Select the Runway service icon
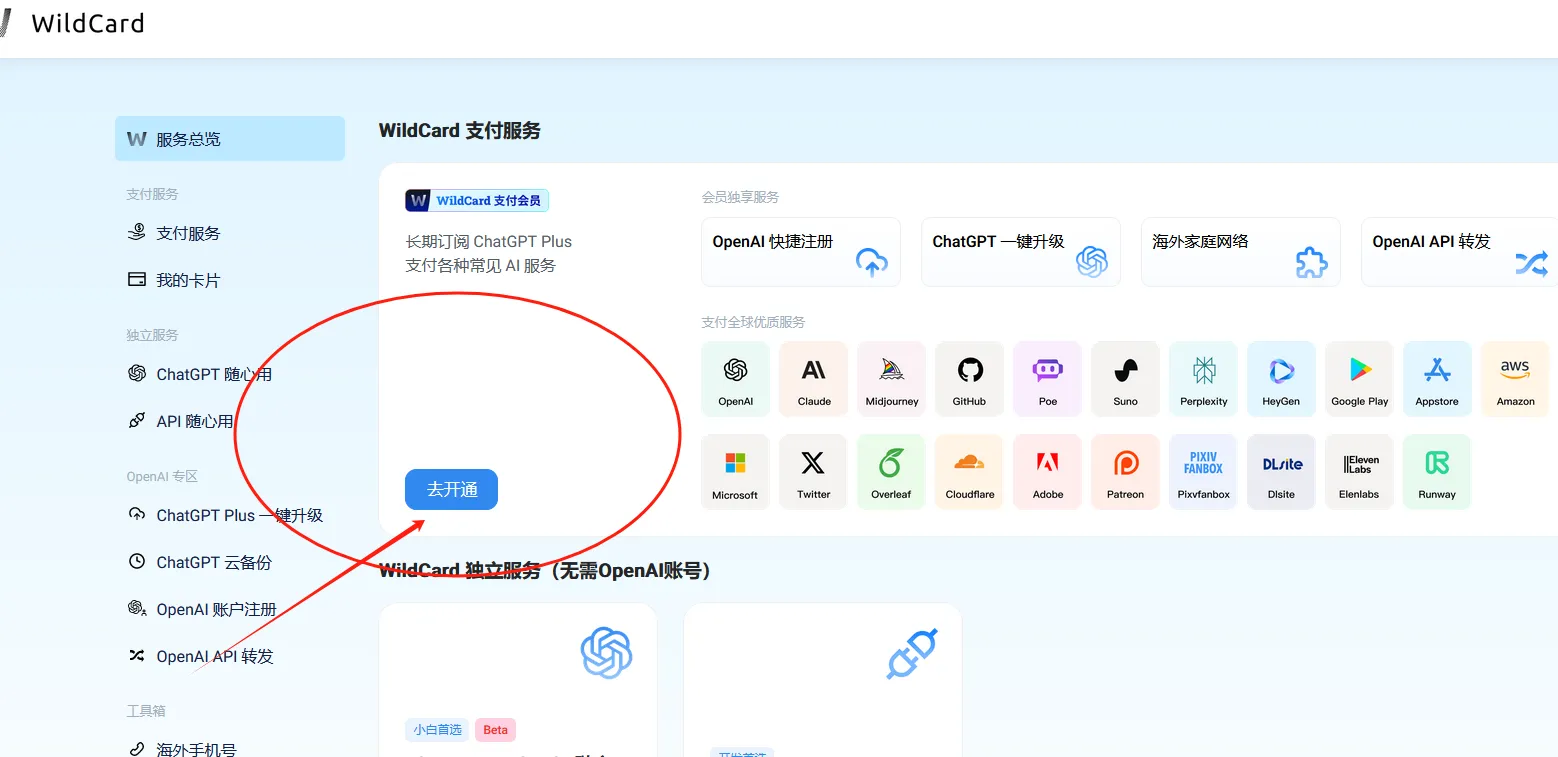The height and width of the screenshot is (757, 1558). [1437, 471]
